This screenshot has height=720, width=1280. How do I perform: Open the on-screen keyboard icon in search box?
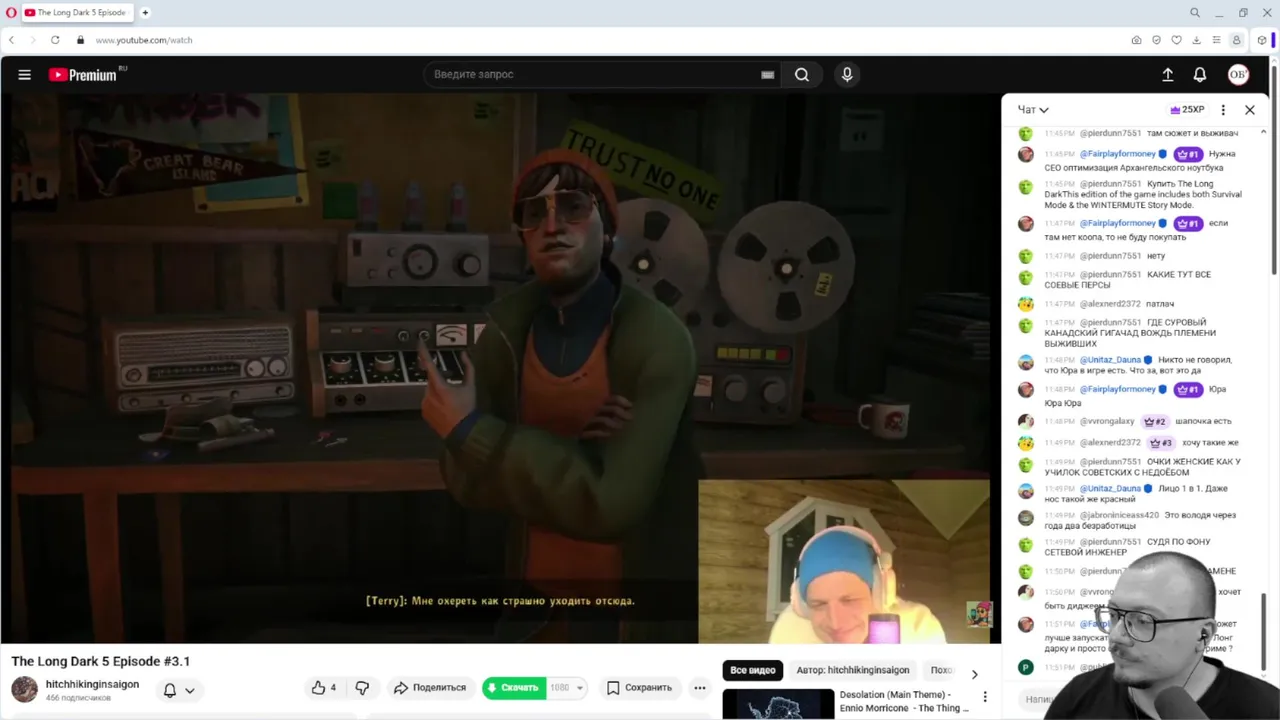pos(767,74)
